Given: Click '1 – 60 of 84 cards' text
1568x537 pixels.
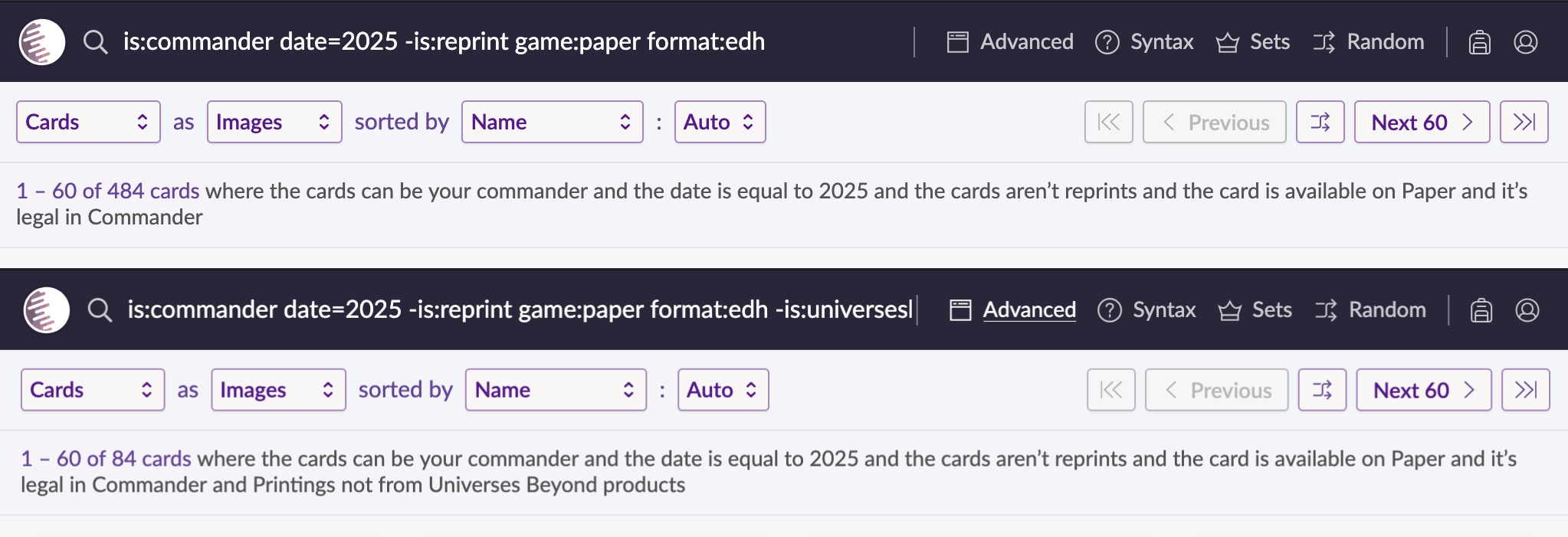Looking at the screenshot, I should [x=106, y=458].
